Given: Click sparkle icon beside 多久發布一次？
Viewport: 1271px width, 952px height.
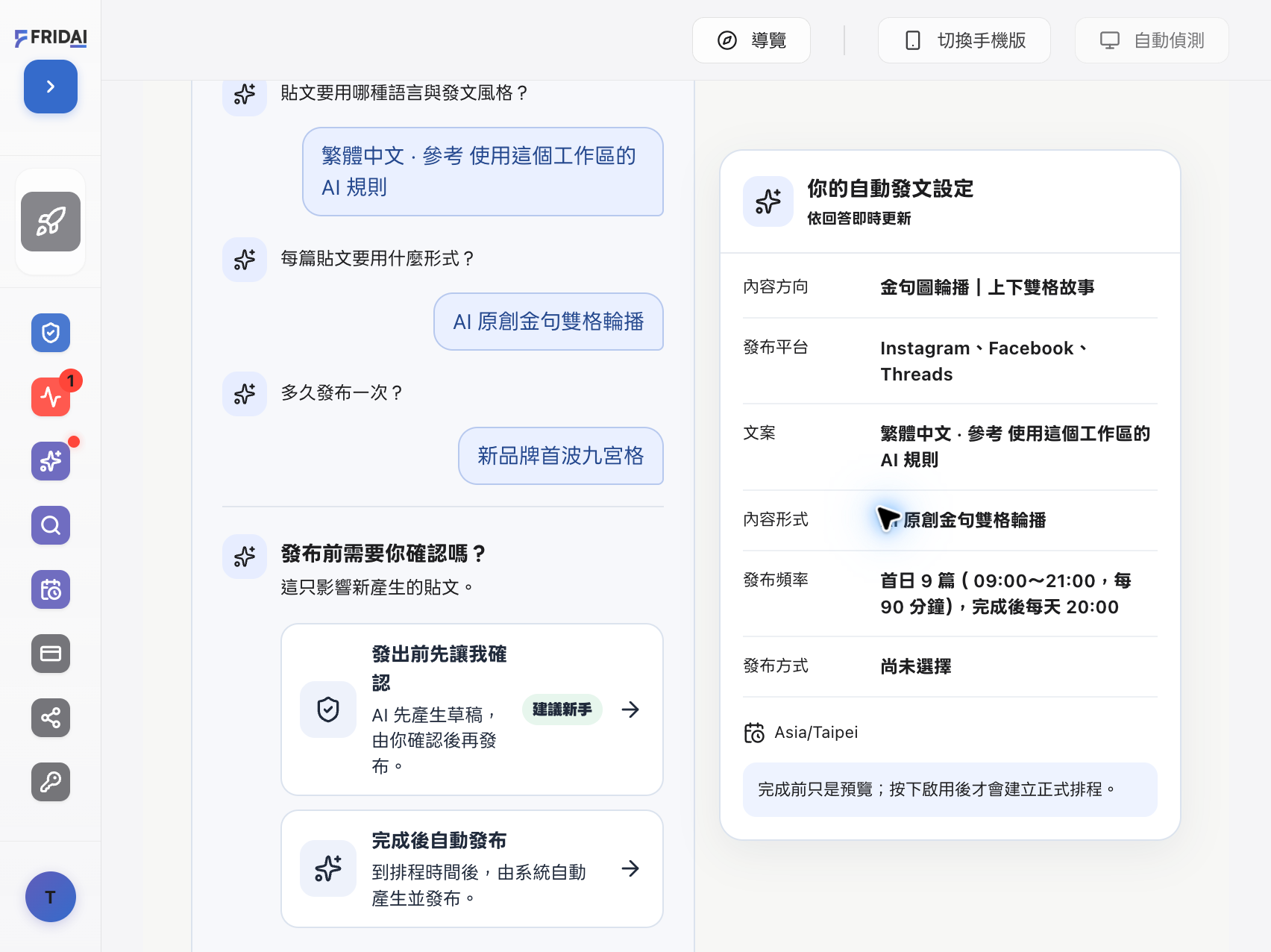Looking at the screenshot, I should click(245, 394).
